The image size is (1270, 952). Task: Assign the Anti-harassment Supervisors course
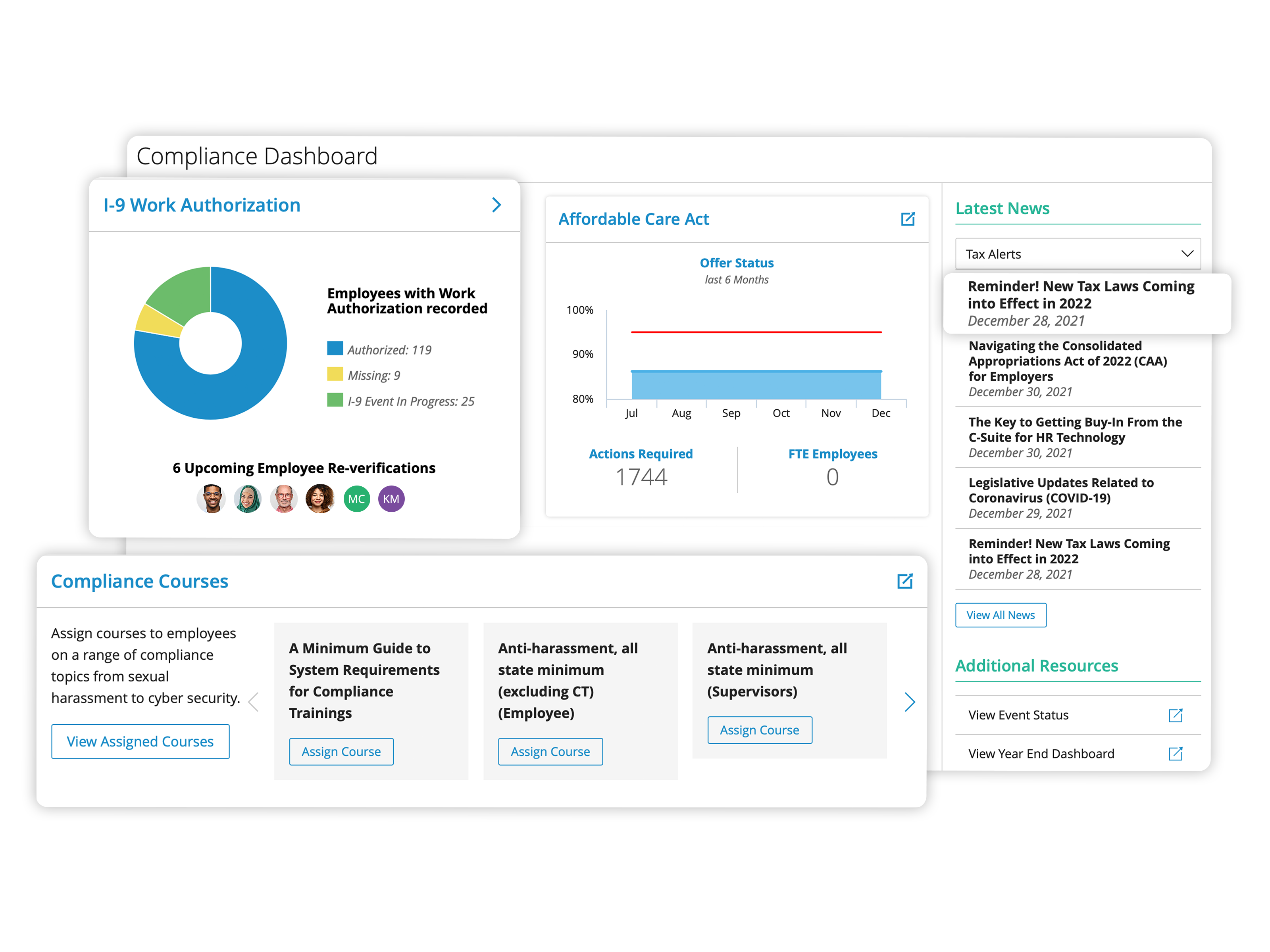[x=759, y=730]
